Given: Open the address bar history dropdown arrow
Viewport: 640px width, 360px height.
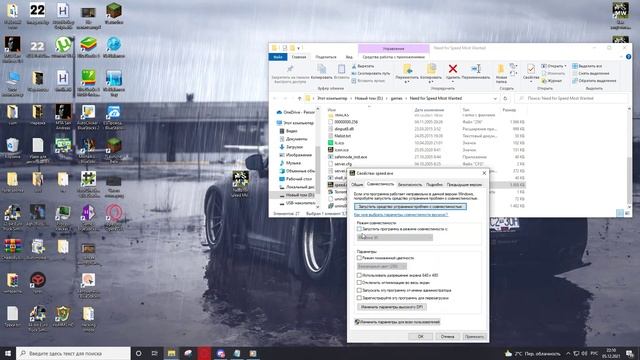Looking at the screenshot, I should tap(495, 98).
